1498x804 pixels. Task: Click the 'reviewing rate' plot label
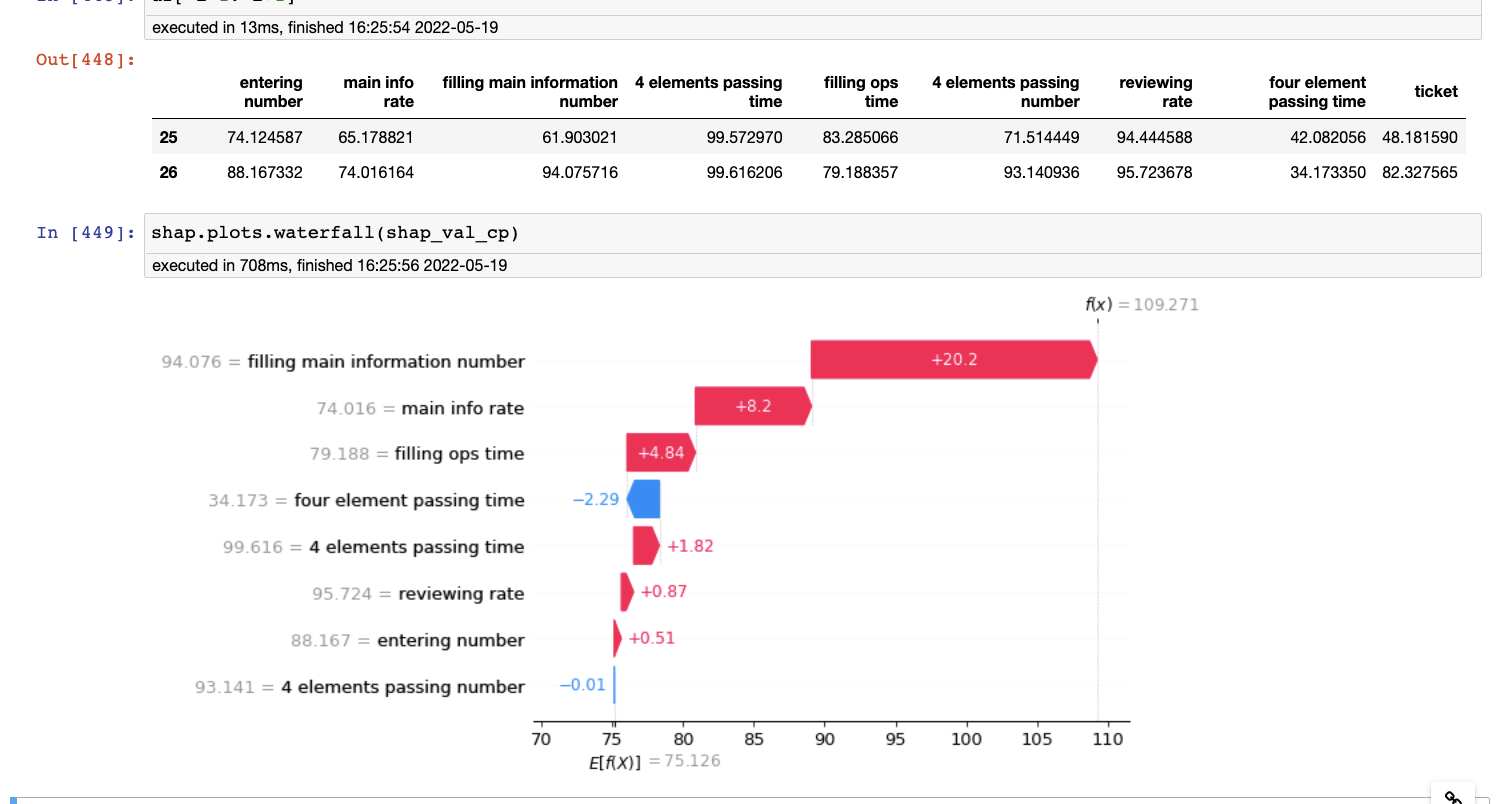(x=462, y=594)
